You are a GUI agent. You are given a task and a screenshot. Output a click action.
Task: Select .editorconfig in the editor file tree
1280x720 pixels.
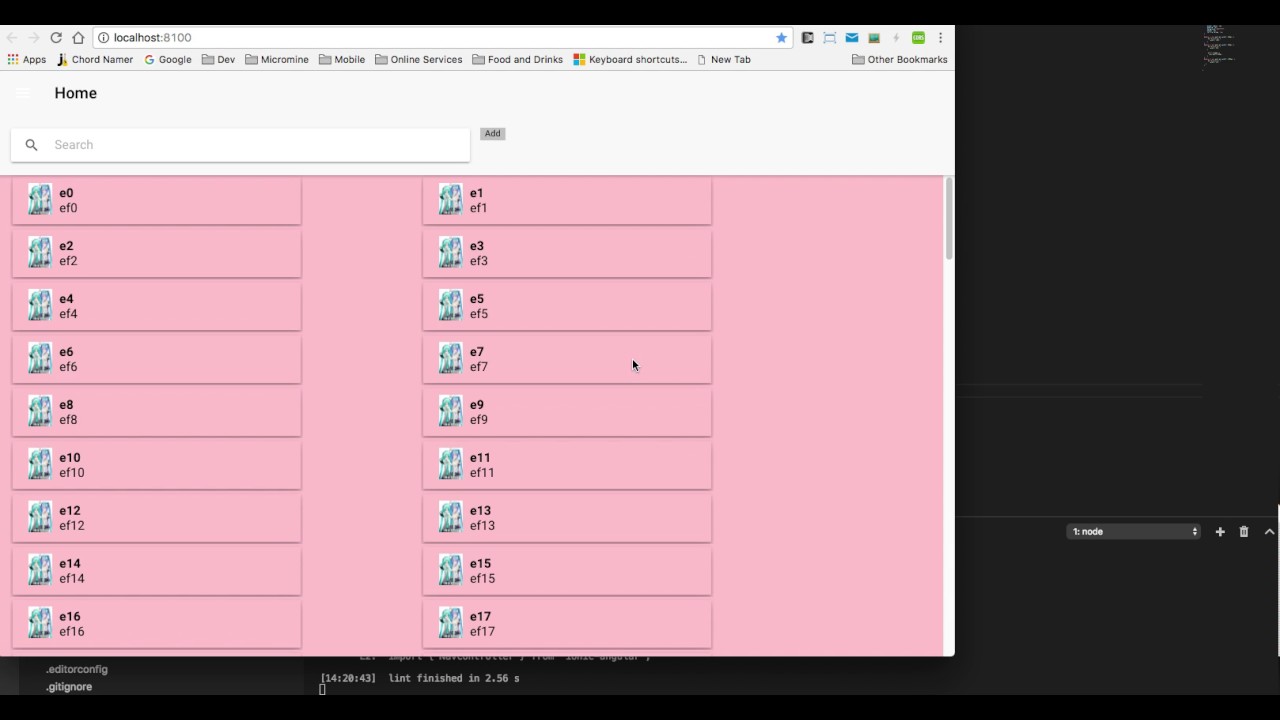tap(76, 670)
